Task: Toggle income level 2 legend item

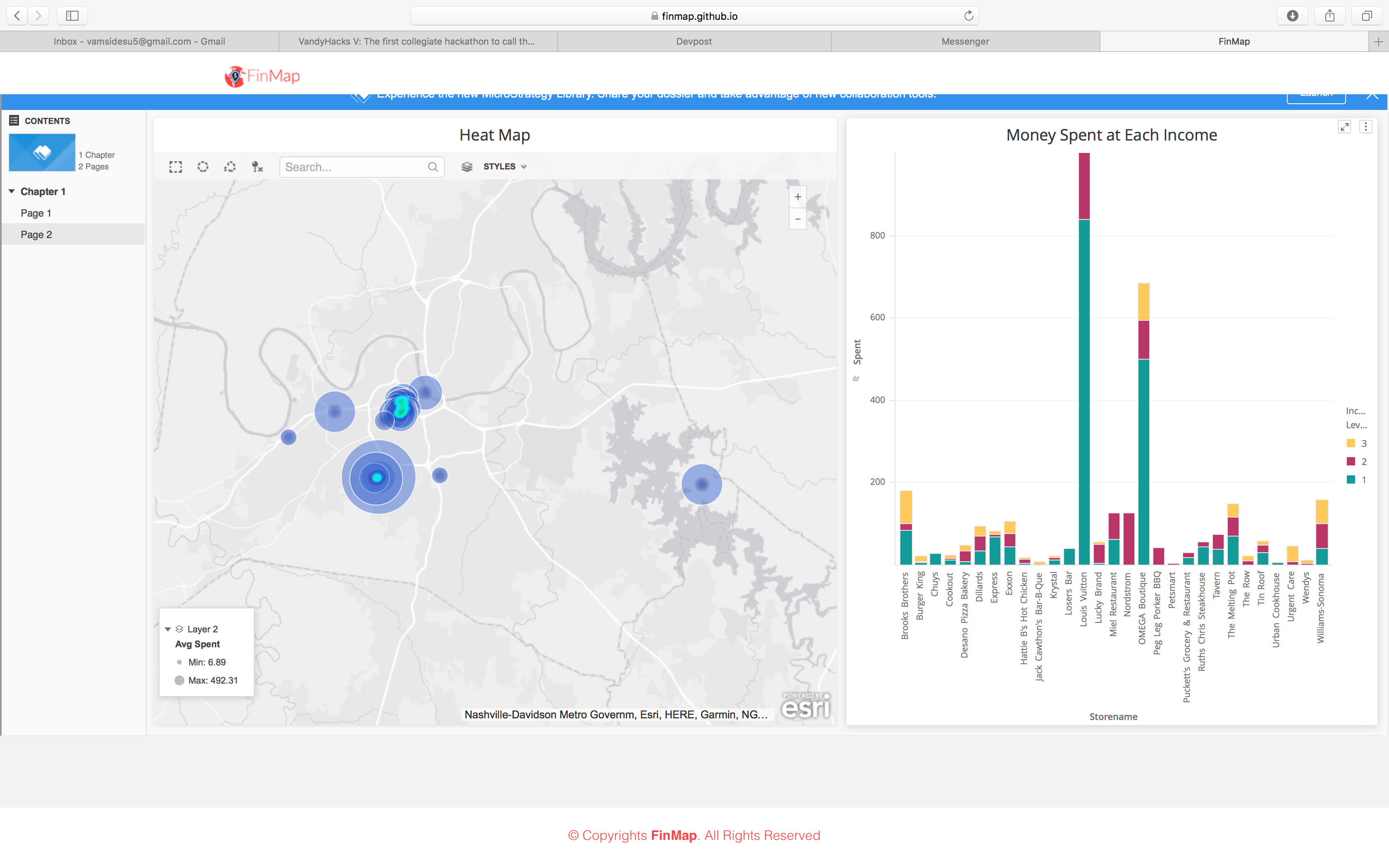Action: tap(1357, 462)
